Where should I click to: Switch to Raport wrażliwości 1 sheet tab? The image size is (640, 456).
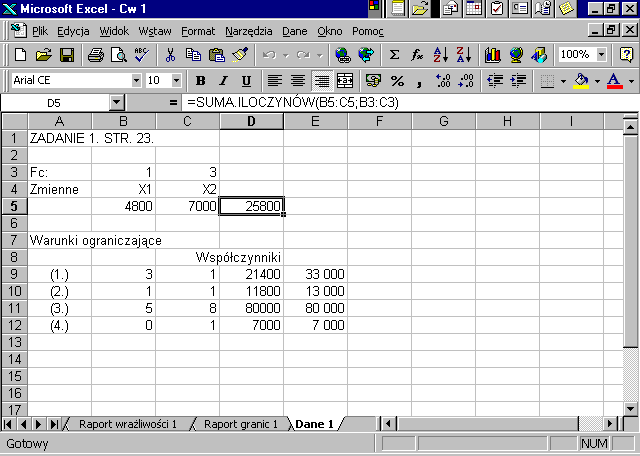click(x=127, y=424)
